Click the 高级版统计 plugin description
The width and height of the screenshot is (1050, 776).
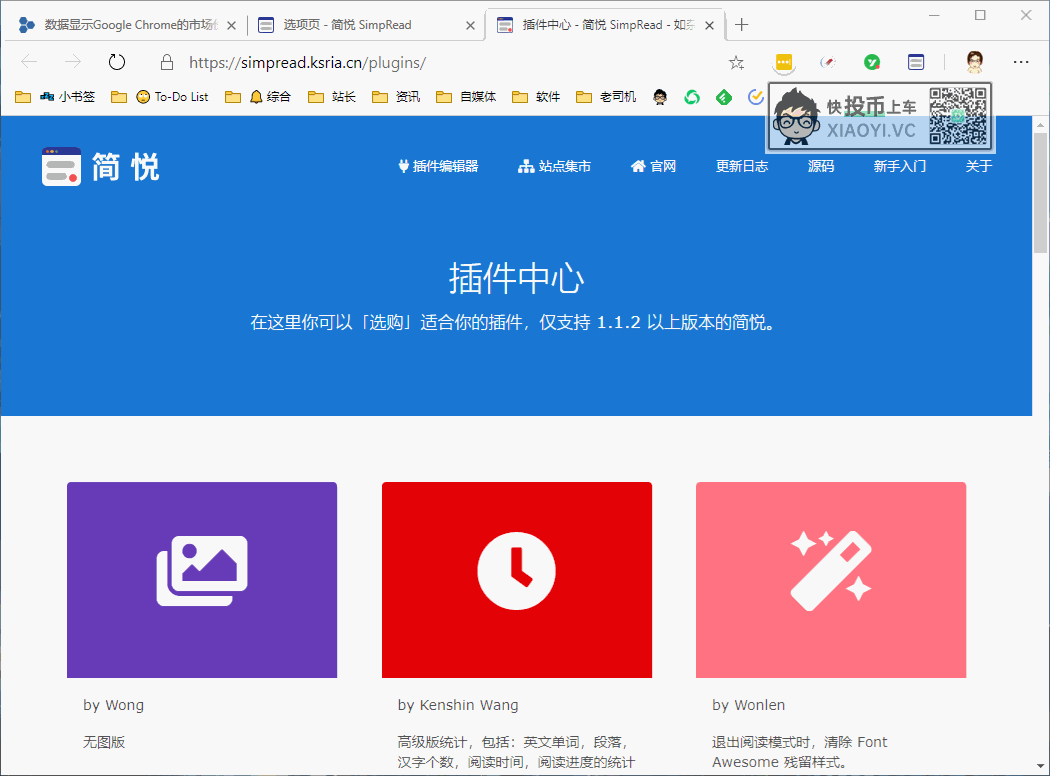[516, 752]
